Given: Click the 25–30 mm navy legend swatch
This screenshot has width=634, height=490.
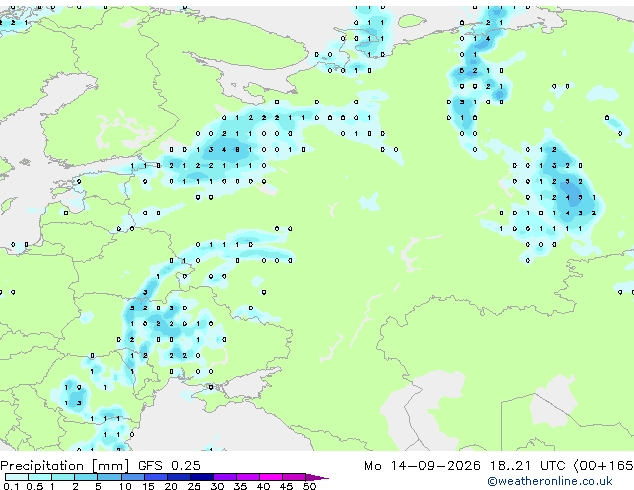Looking at the screenshot, I should click(202, 477).
